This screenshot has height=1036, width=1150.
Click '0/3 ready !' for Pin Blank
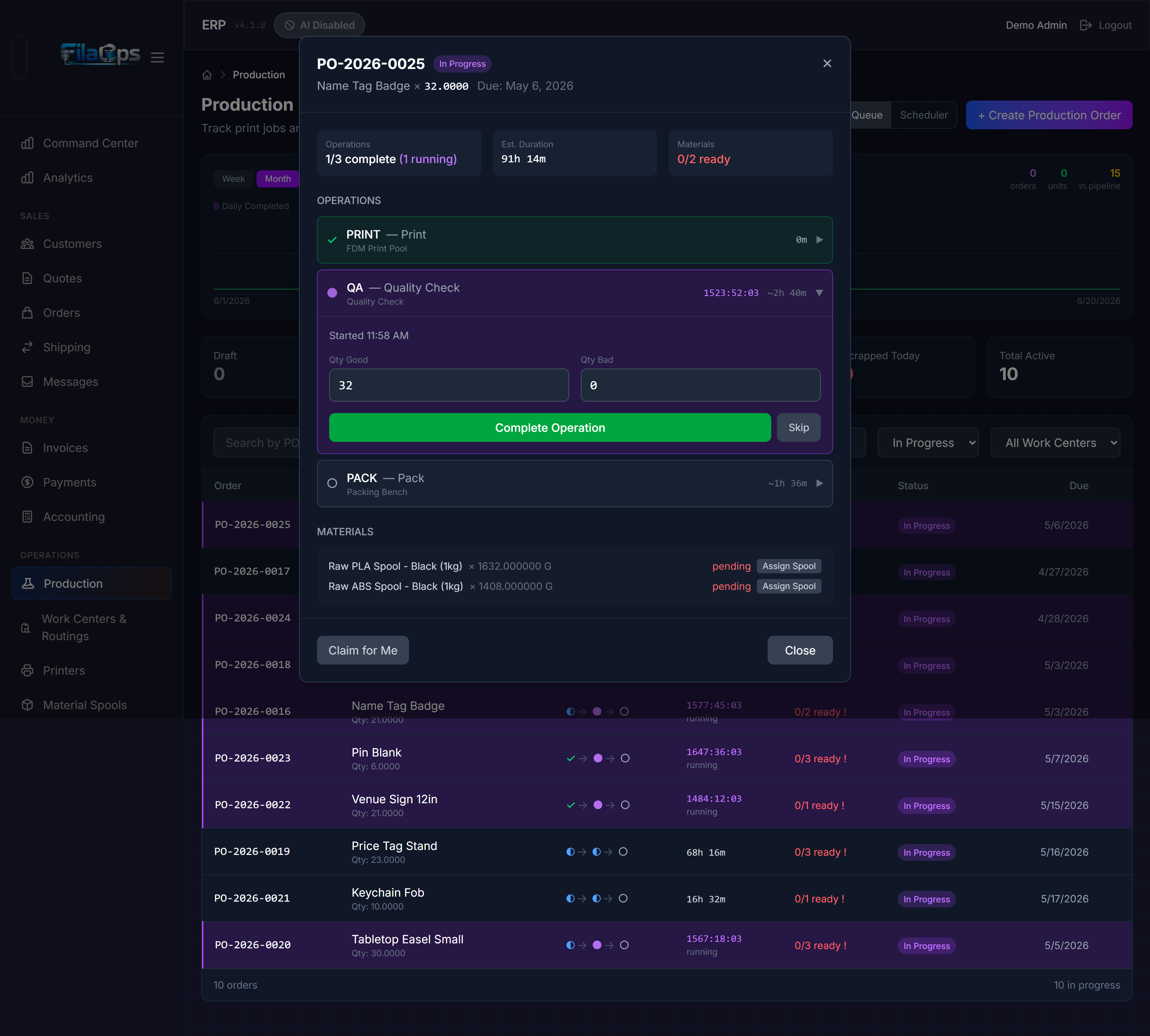(x=820, y=759)
